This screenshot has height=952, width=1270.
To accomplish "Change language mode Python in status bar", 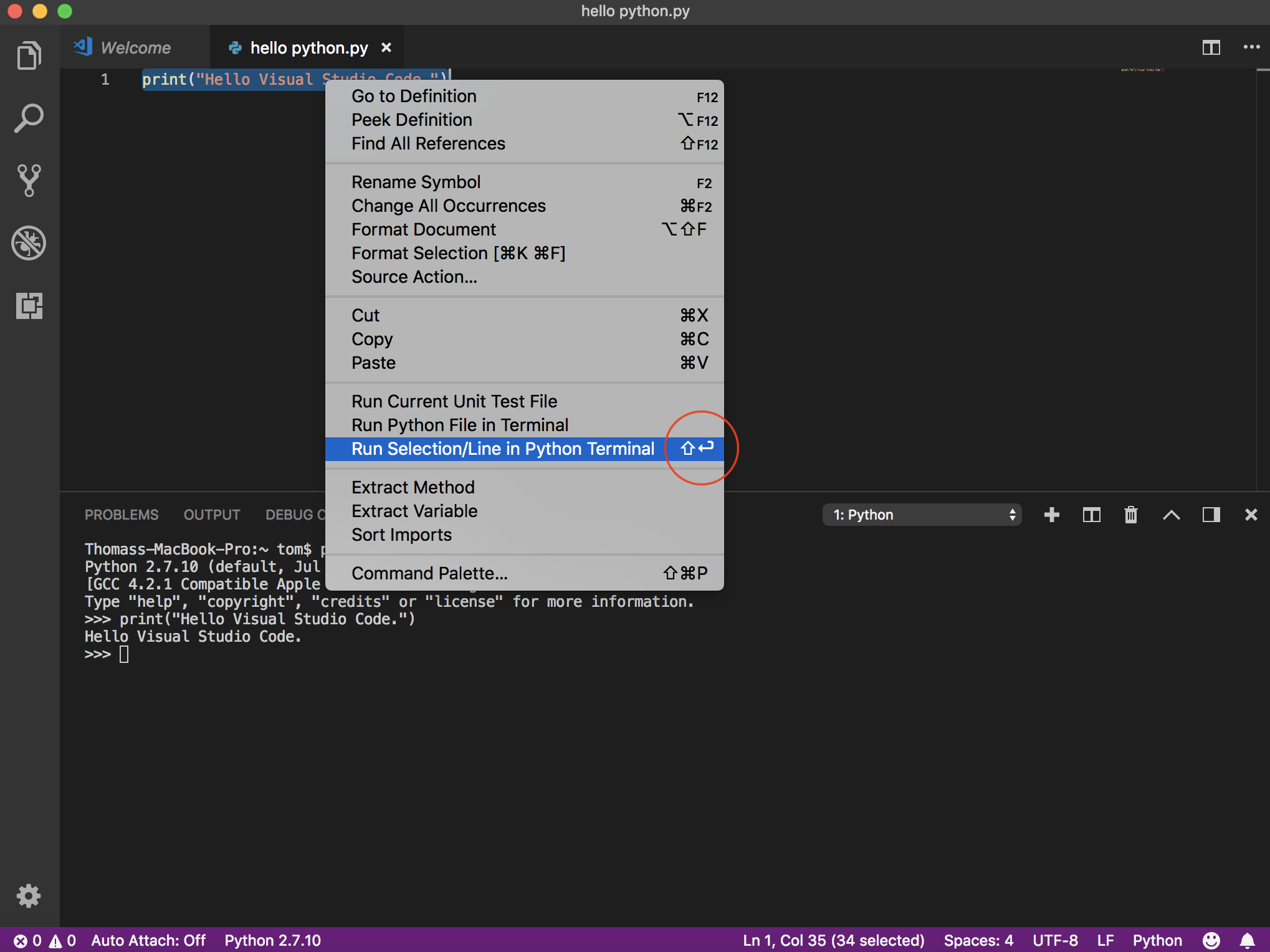I will pos(1157,940).
